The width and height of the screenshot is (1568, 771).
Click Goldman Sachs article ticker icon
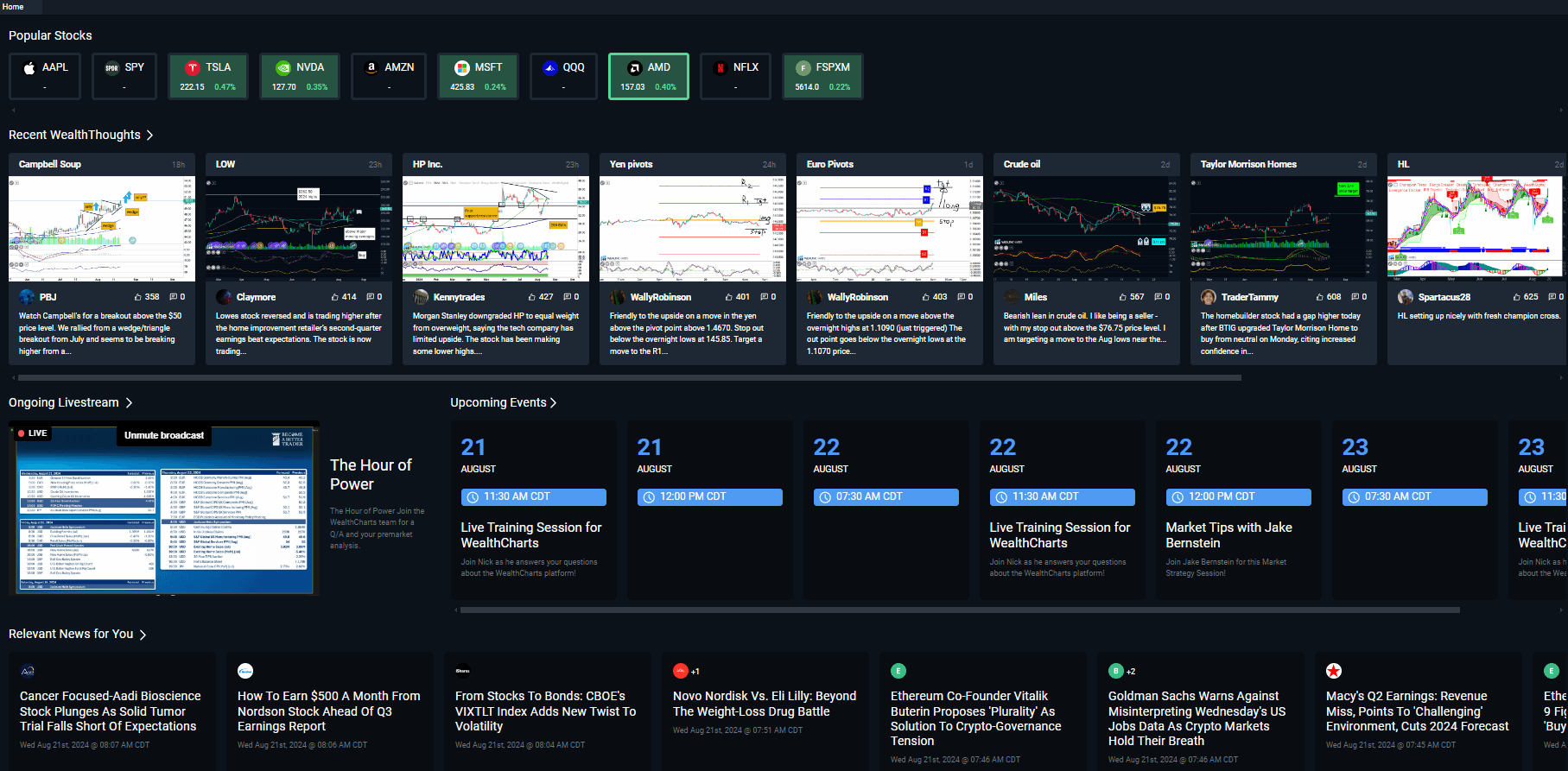point(1116,671)
